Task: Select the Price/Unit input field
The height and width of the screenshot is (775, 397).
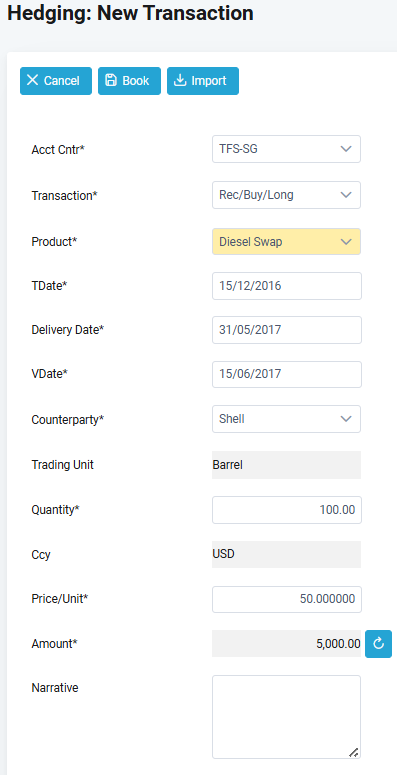Action: (x=287, y=599)
